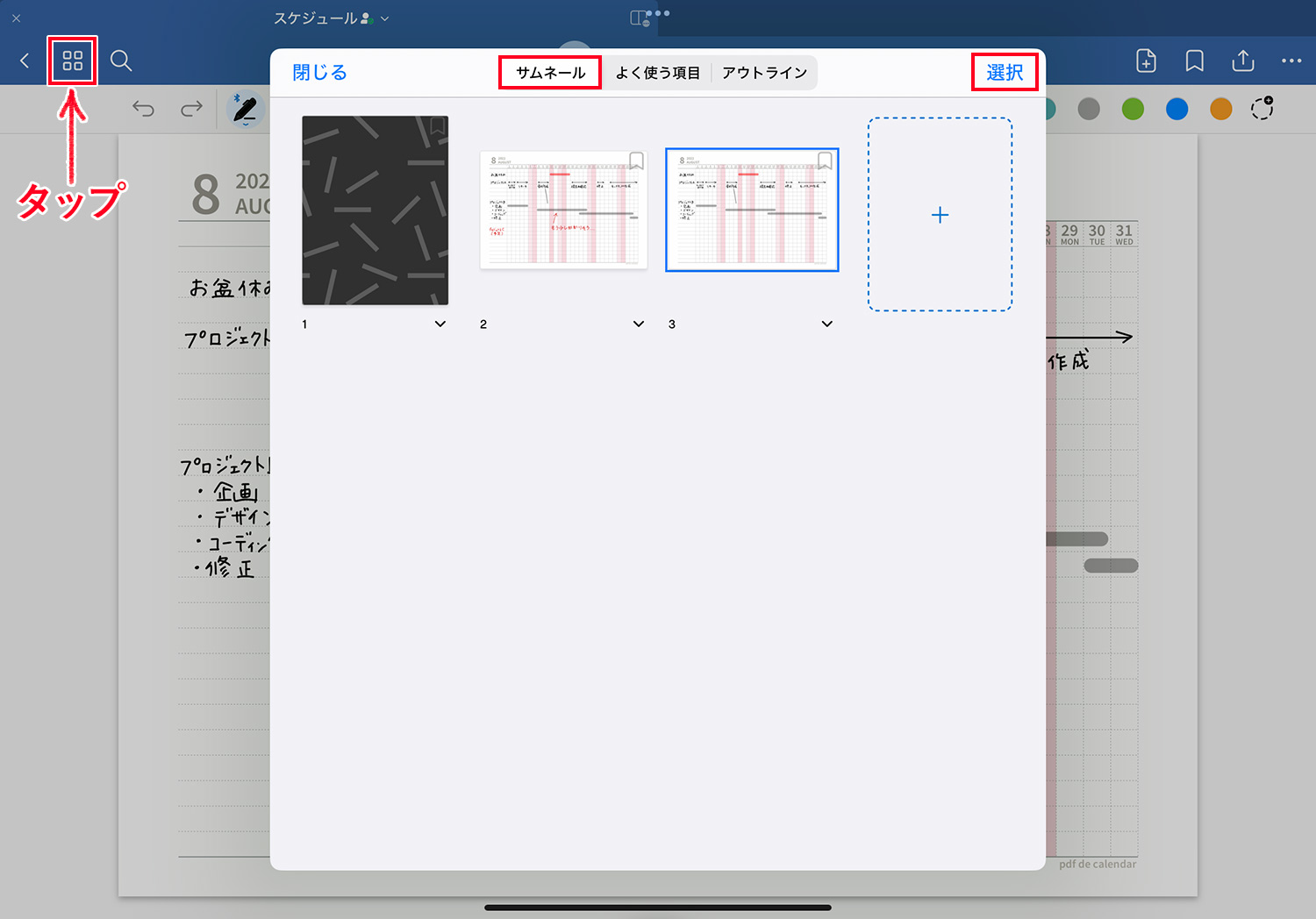Pick the blue pen color
Viewport: 1316px width, 919px height.
click(1177, 109)
